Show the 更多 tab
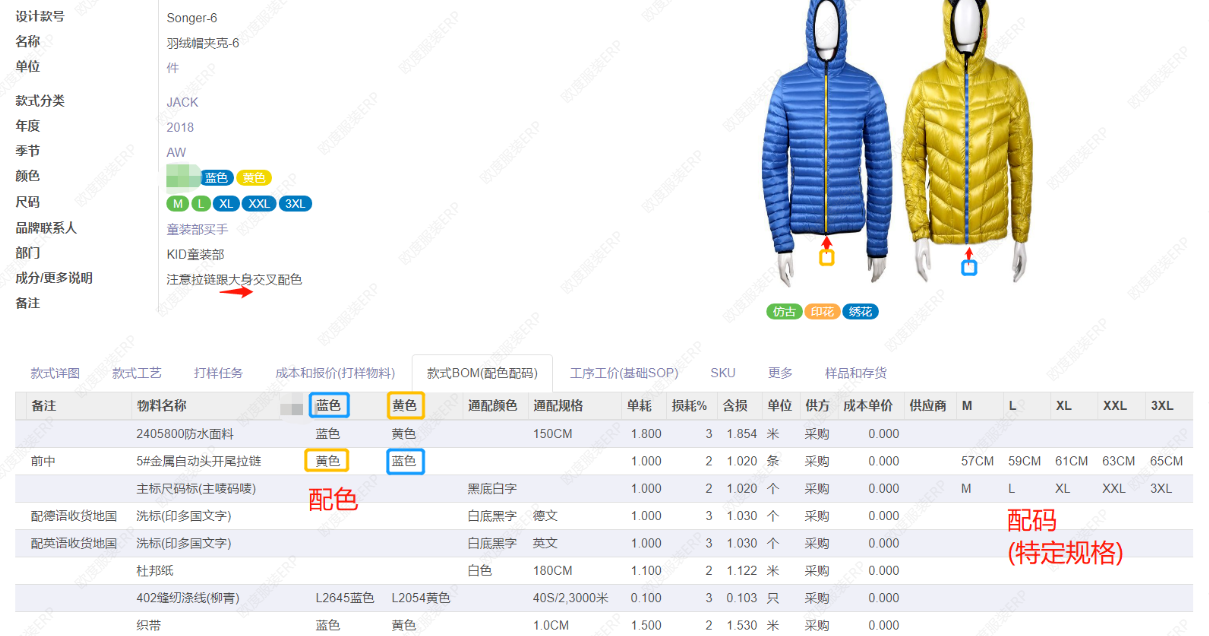 780,373
